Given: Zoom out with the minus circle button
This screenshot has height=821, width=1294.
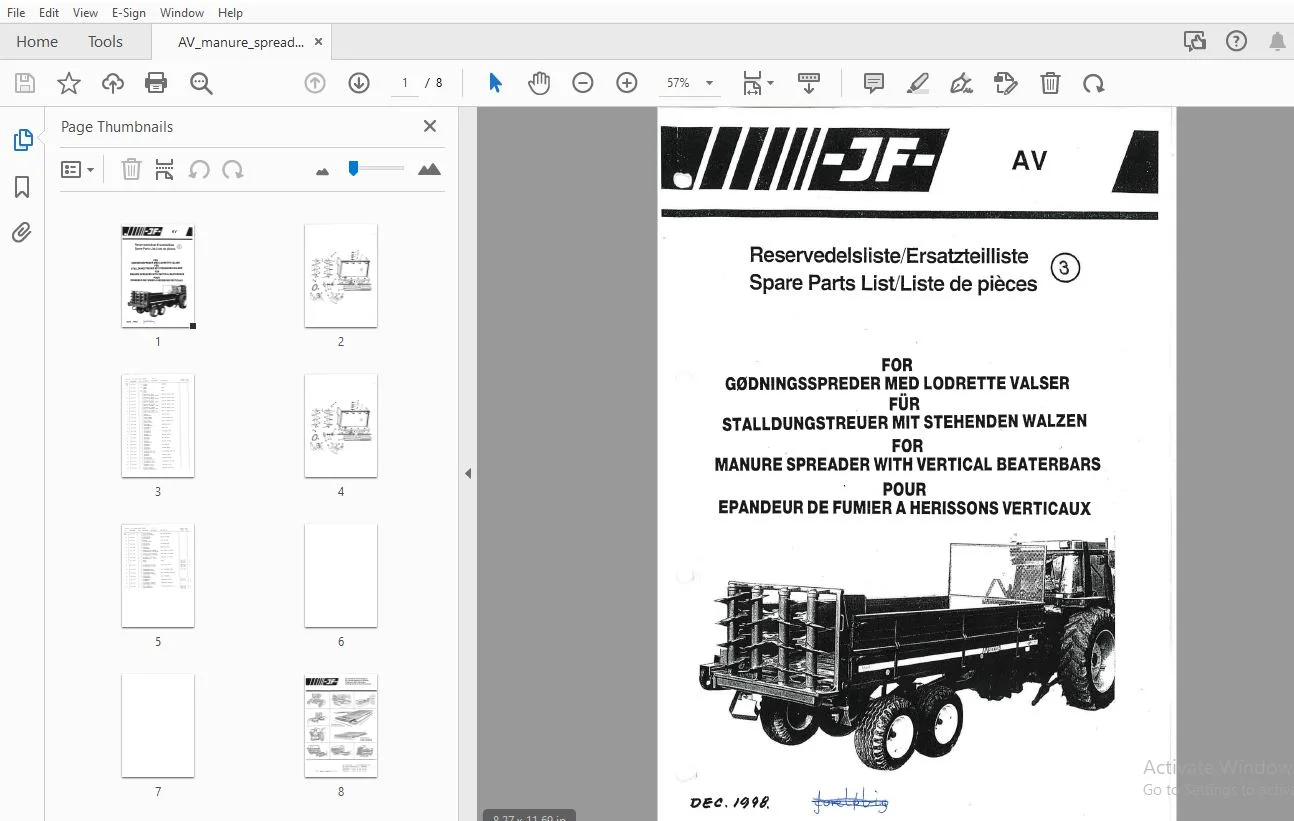Looking at the screenshot, I should [x=583, y=83].
